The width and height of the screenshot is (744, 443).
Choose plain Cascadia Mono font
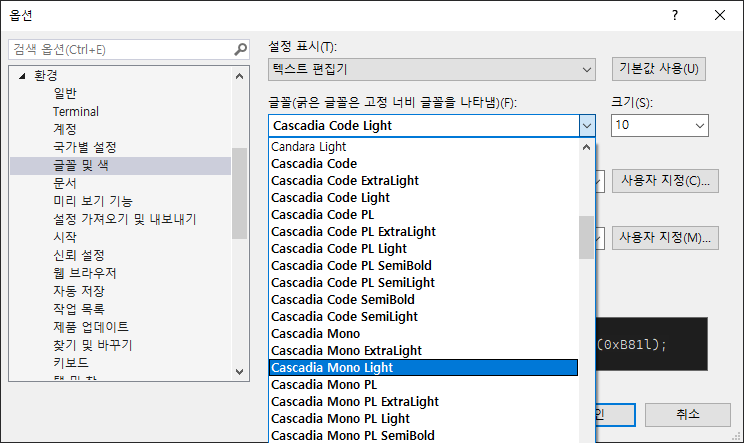click(423, 334)
